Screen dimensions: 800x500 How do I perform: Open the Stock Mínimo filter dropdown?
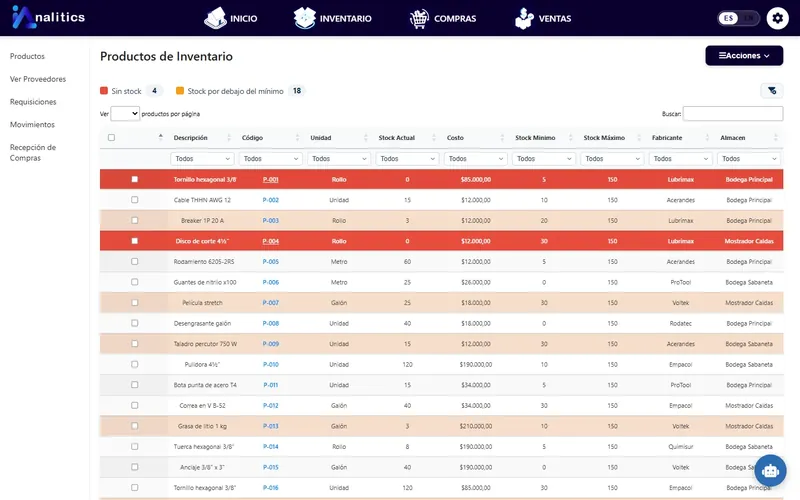[x=544, y=159]
